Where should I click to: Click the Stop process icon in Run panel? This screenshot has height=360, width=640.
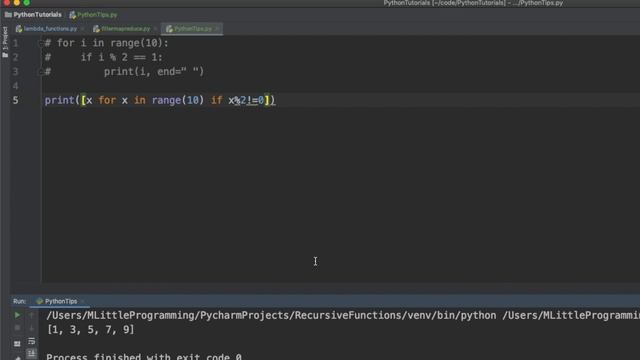coord(17,328)
